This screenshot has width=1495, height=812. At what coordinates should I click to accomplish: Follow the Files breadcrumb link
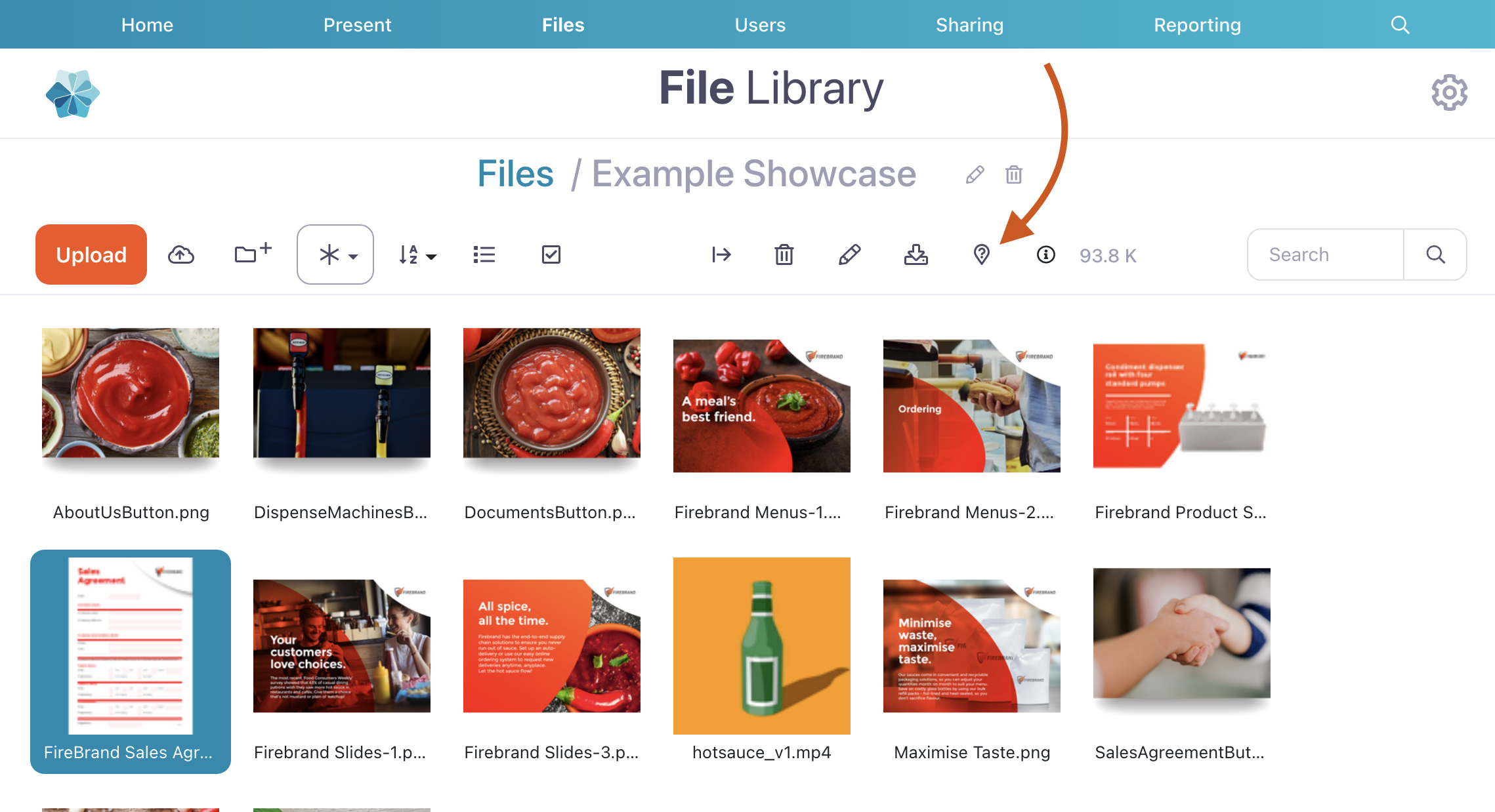click(515, 174)
